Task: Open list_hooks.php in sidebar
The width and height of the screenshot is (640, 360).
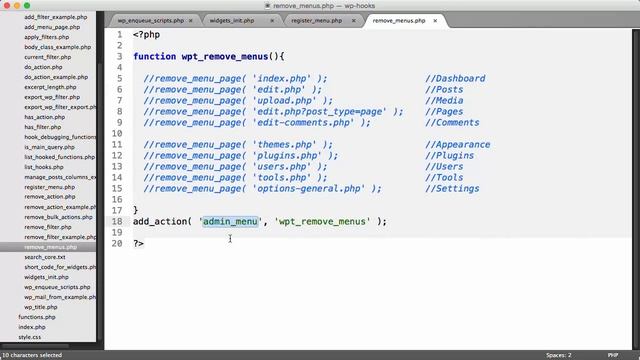Action: click(44, 167)
